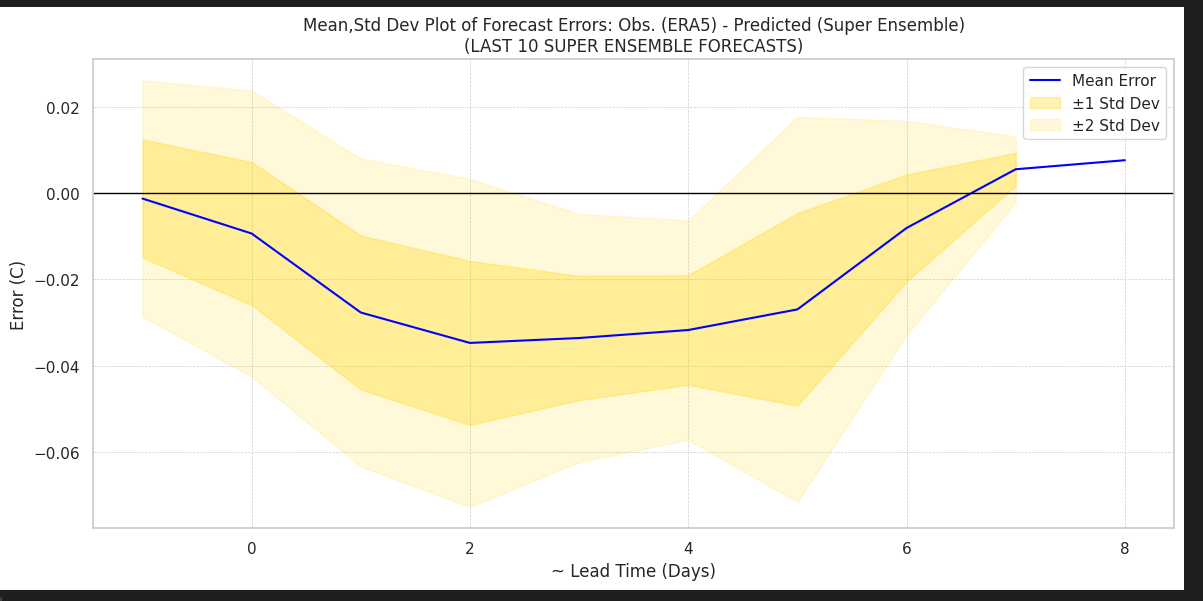Select the "±1 Std Dev" legend label text

coord(1115,103)
